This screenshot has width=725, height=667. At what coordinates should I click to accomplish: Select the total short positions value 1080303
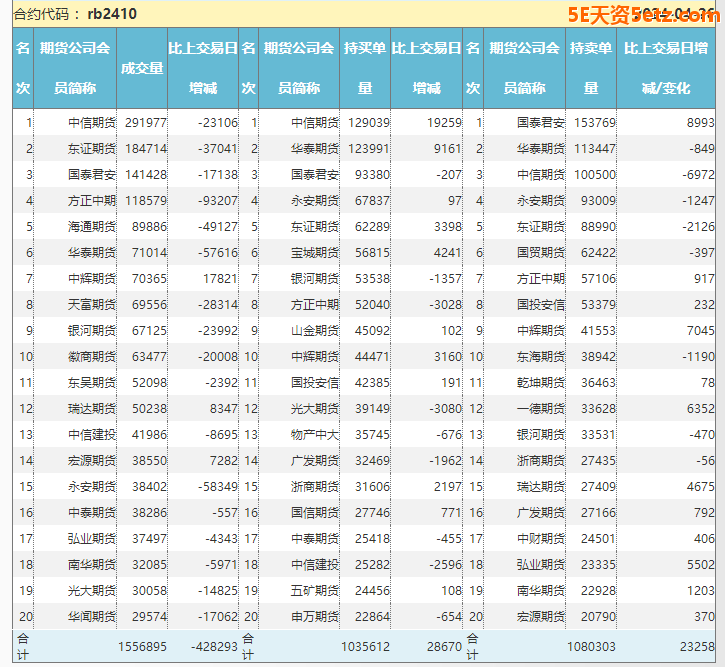(x=591, y=648)
